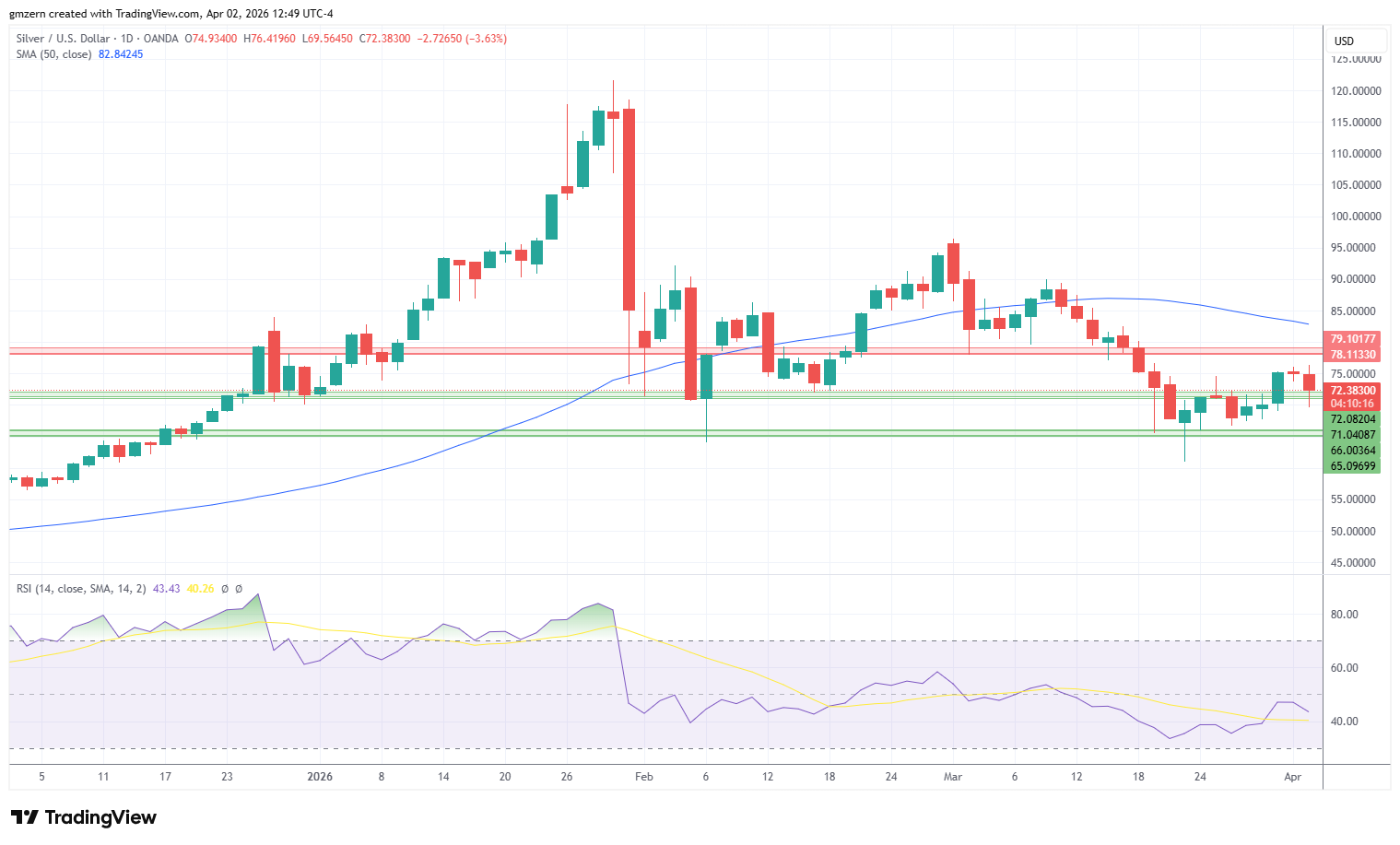Screen dimensions: 1400x845
Task: Click the Feb label on the time axis
Action: pyautogui.click(x=644, y=777)
